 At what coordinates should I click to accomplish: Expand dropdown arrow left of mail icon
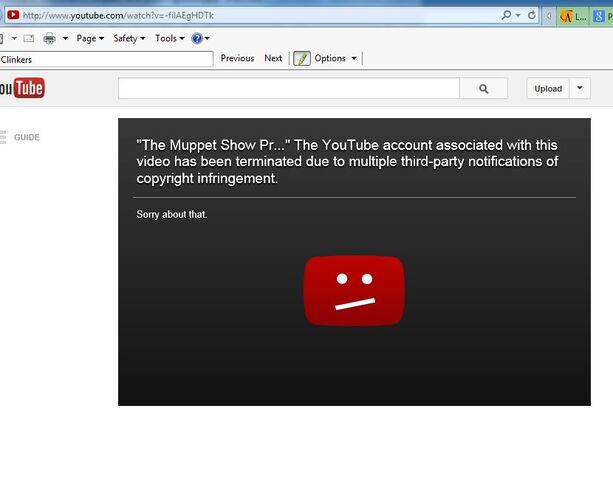point(14,38)
